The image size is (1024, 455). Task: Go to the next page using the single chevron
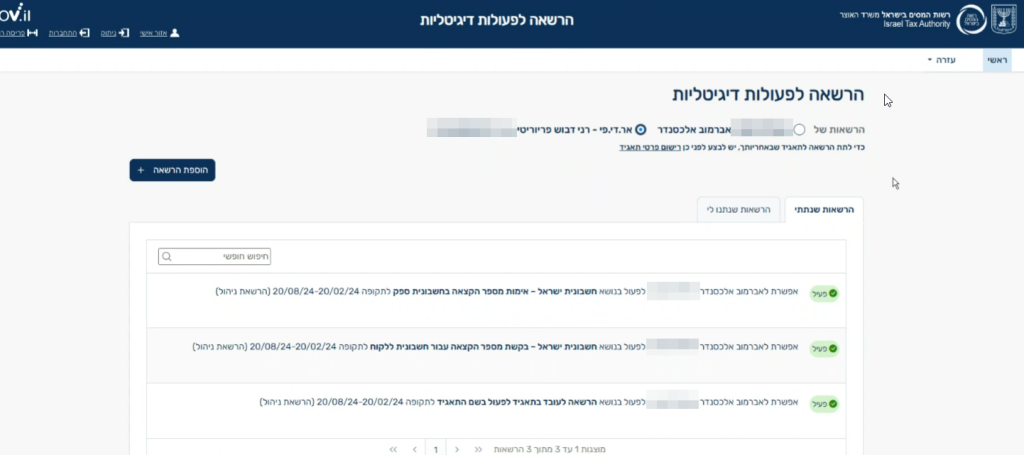point(415,449)
